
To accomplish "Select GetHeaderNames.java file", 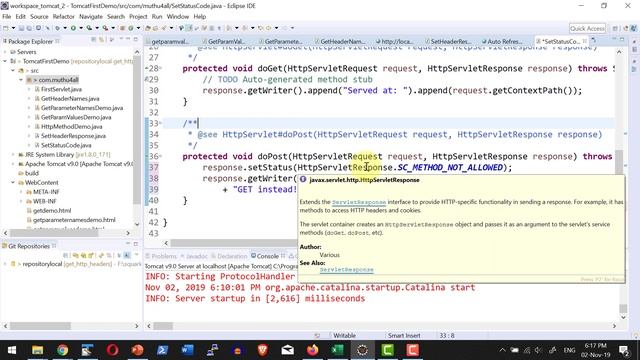I will tap(70, 99).
